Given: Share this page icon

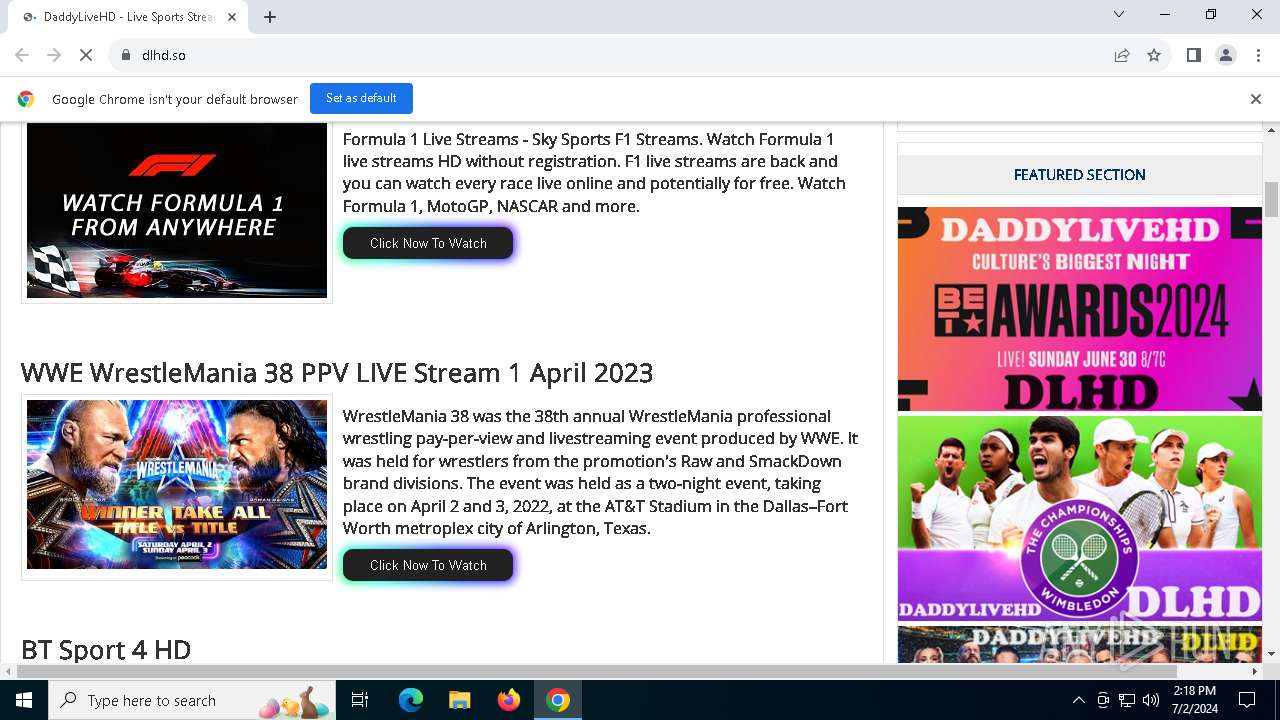Looking at the screenshot, I should [x=1122, y=55].
